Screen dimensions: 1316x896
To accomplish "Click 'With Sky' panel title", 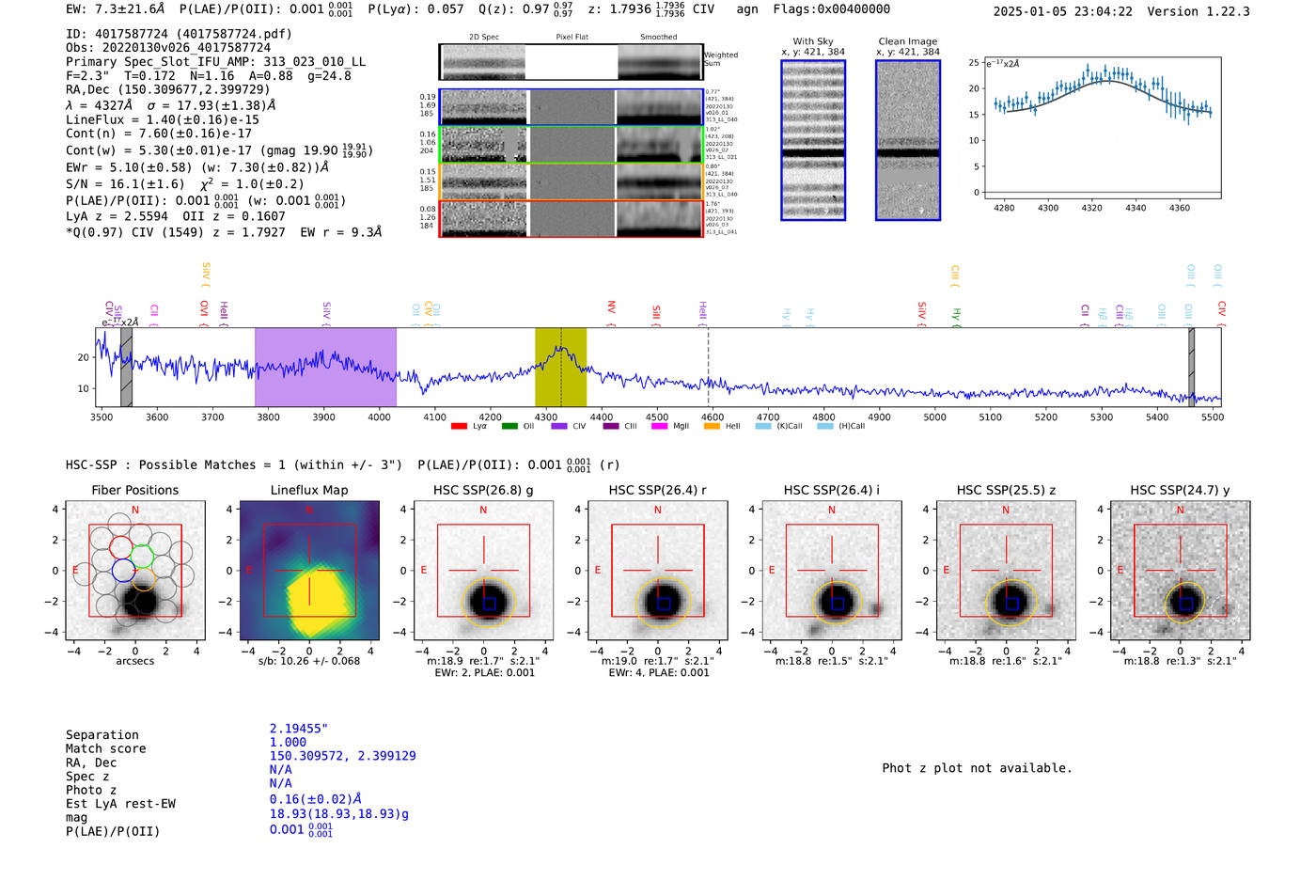I will click(813, 41).
